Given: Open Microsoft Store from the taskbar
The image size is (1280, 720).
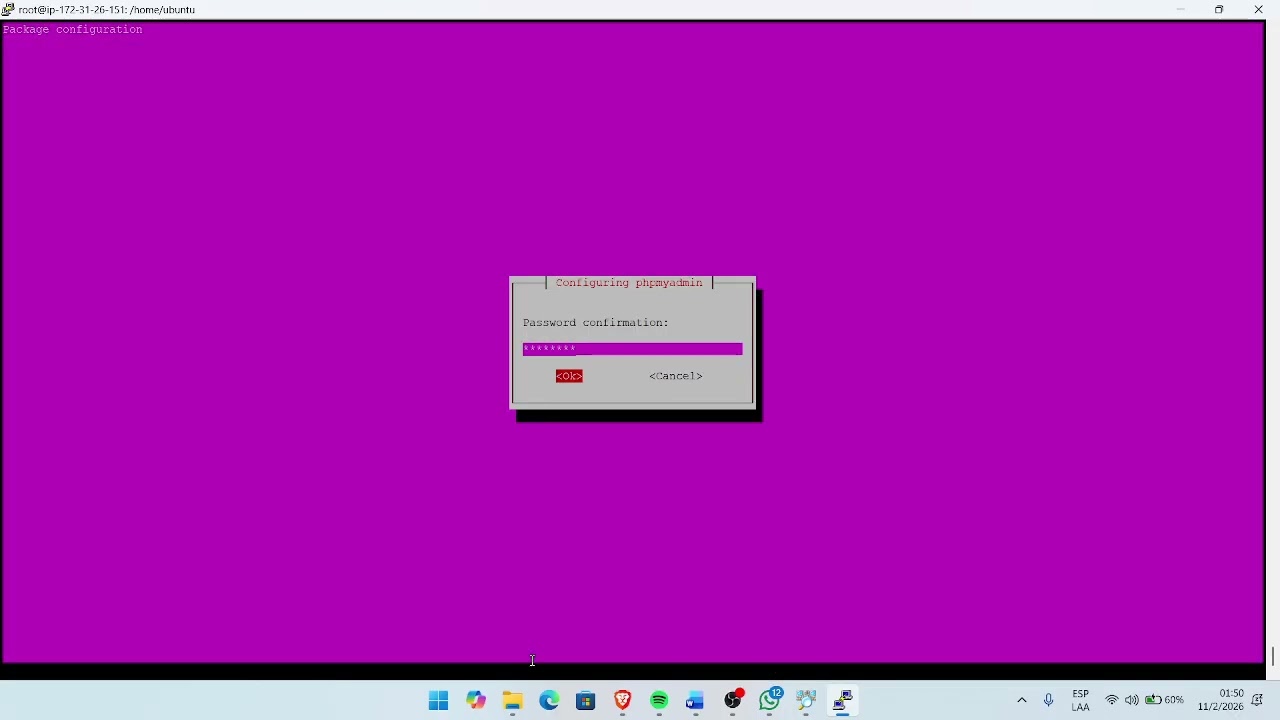Looking at the screenshot, I should (x=586, y=701).
